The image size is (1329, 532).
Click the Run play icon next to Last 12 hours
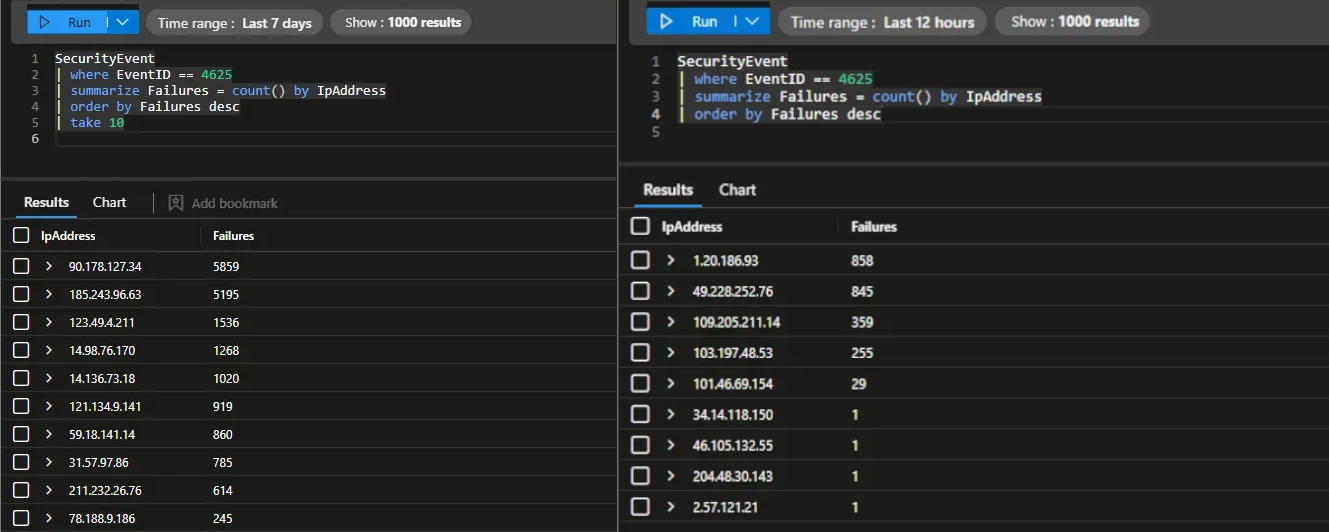[666, 21]
